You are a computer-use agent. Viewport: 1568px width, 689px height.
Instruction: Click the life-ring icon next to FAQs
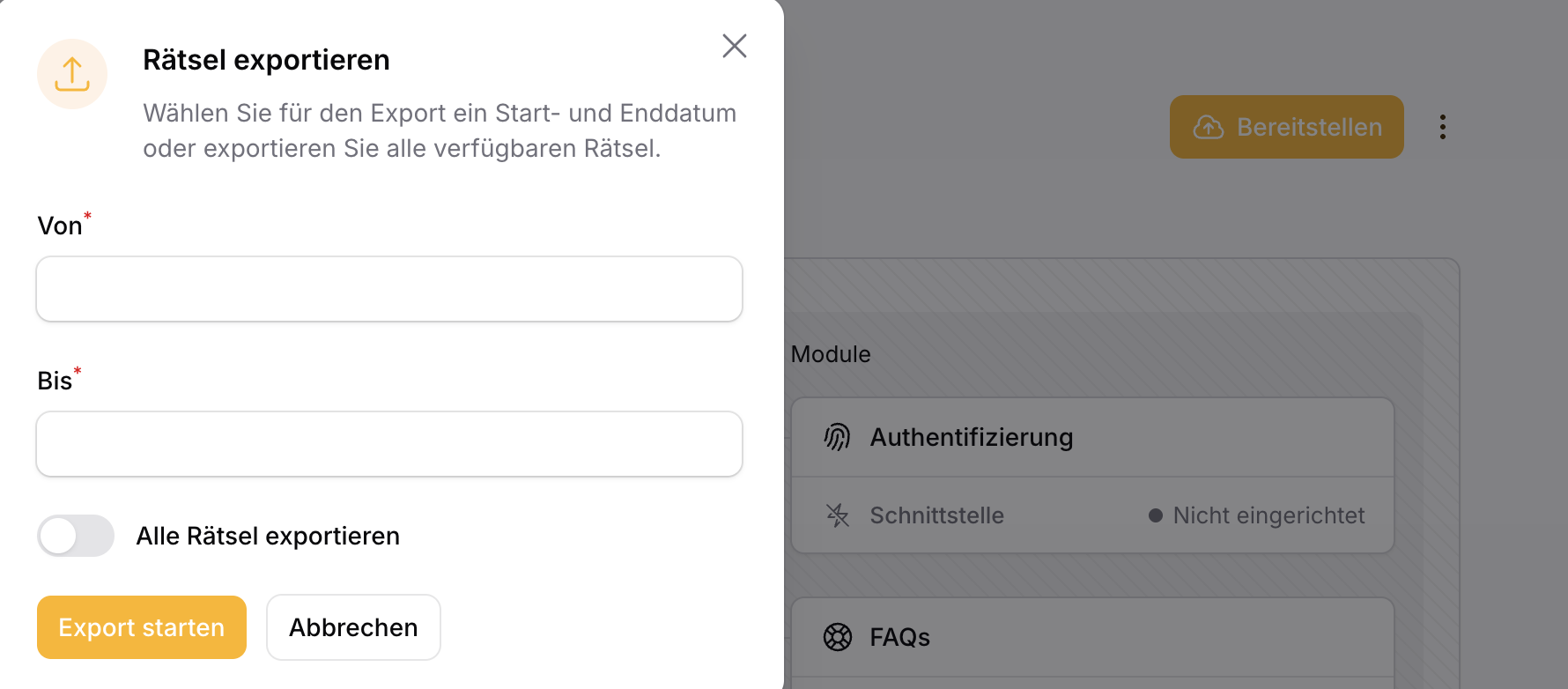coord(836,636)
